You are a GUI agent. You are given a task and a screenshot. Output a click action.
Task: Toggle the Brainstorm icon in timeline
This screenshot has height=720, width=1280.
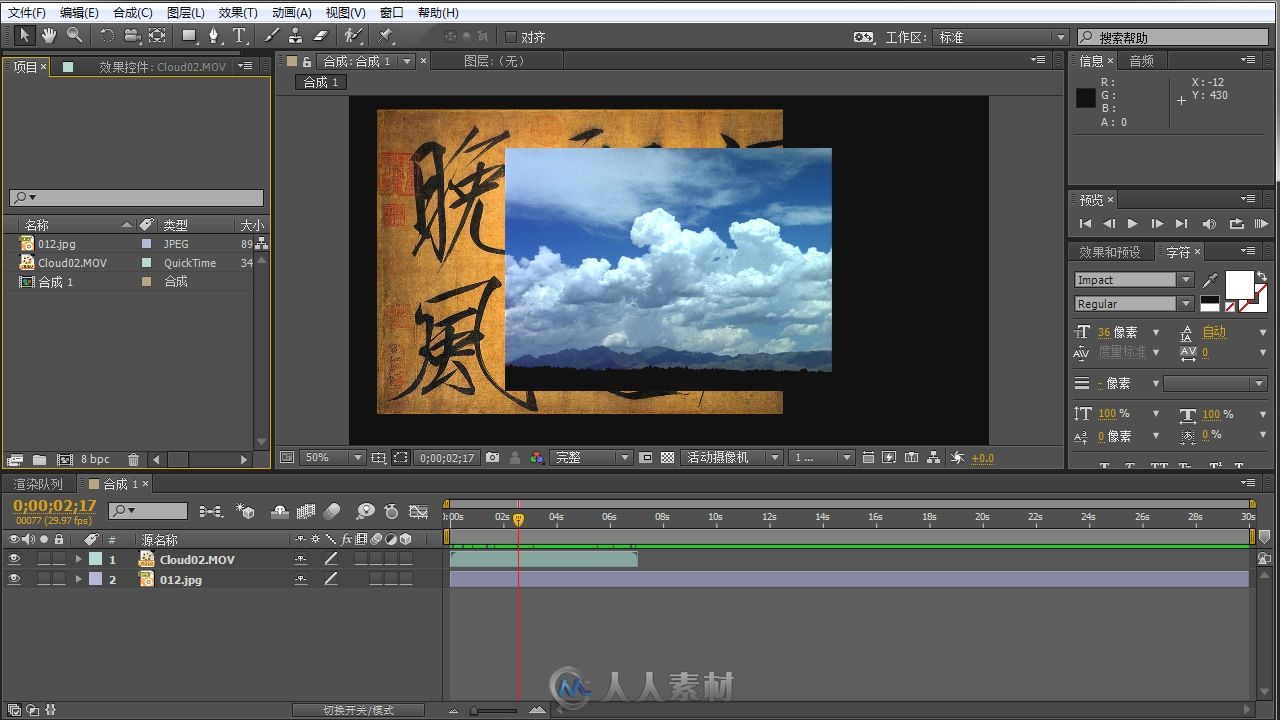pyautogui.click(x=366, y=511)
